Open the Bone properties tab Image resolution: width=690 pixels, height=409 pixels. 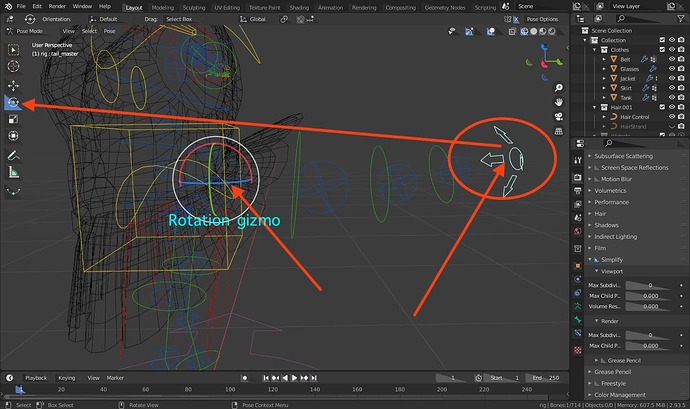click(x=578, y=320)
